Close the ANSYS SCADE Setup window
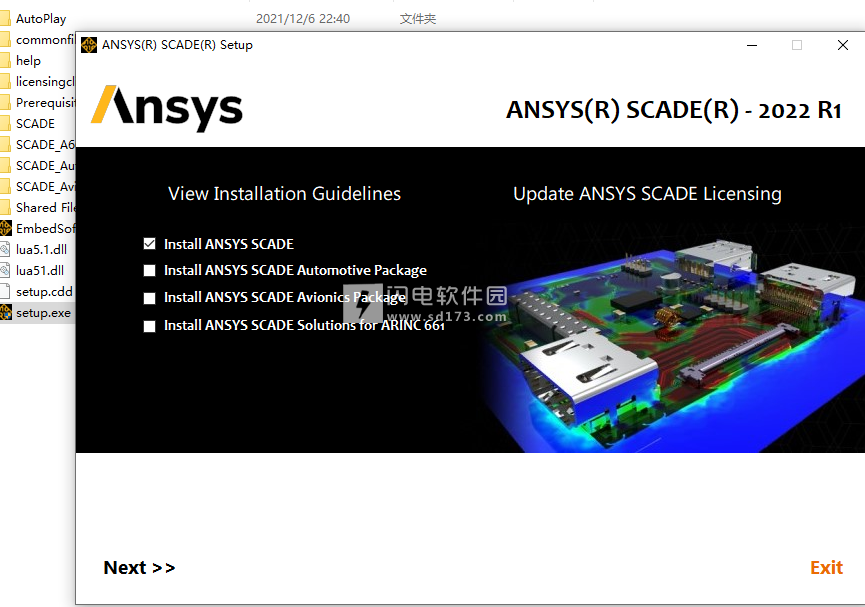The height and width of the screenshot is (607, 865). [842, 45]
